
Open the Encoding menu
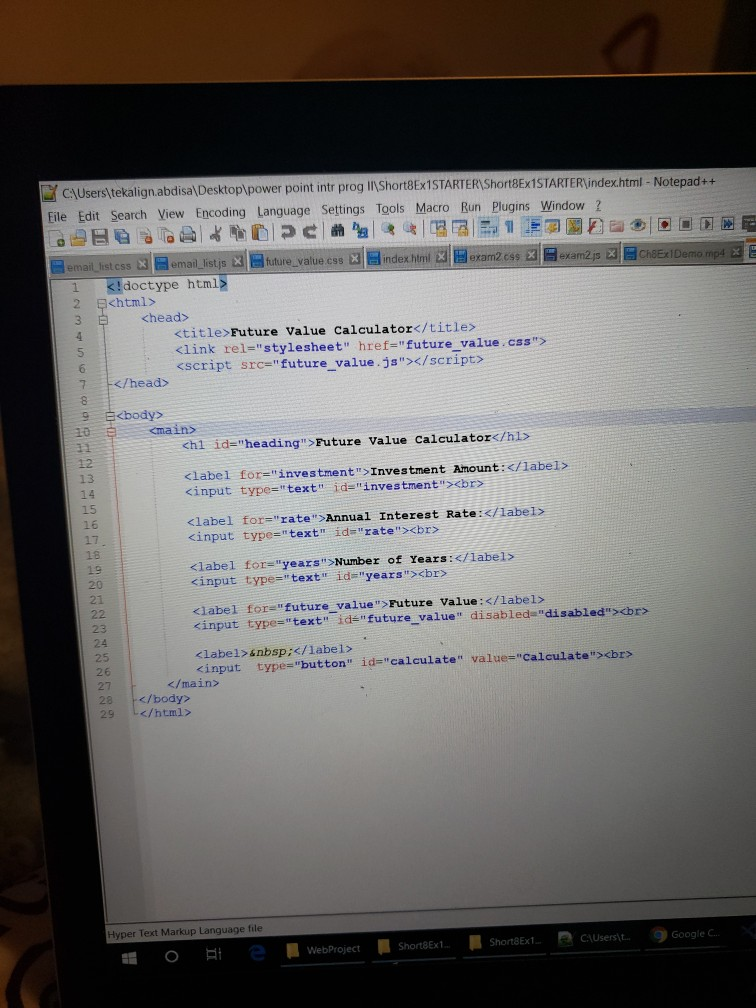(x=220, y=212)
